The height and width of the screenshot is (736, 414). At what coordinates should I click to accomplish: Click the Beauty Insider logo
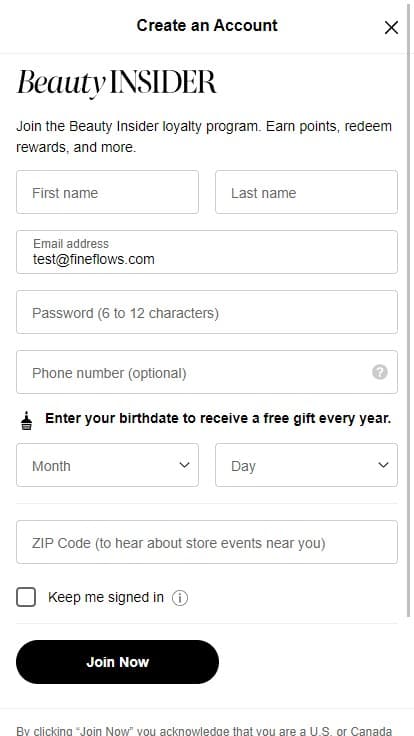116,83
